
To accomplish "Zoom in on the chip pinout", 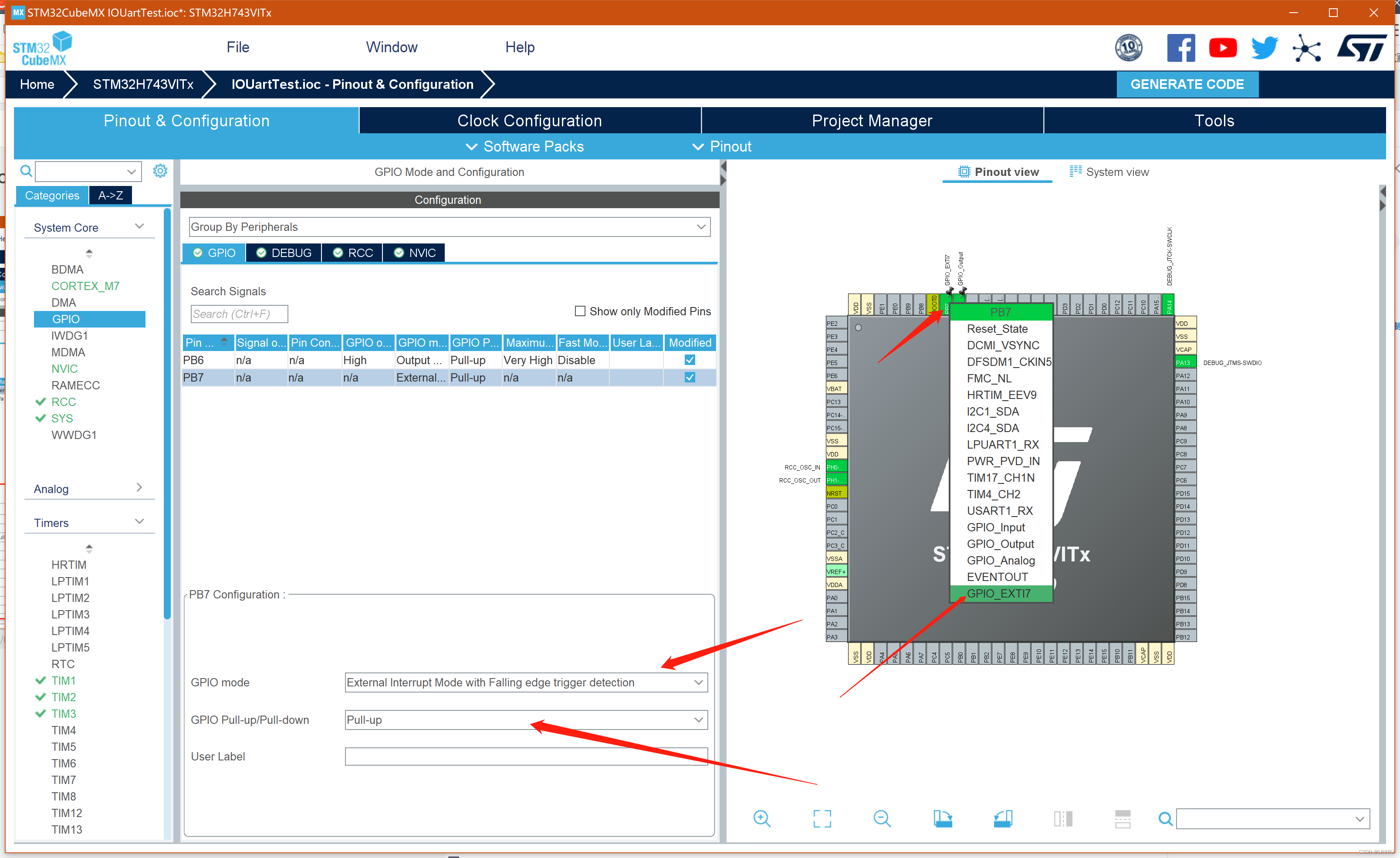I will pos(761,818).
